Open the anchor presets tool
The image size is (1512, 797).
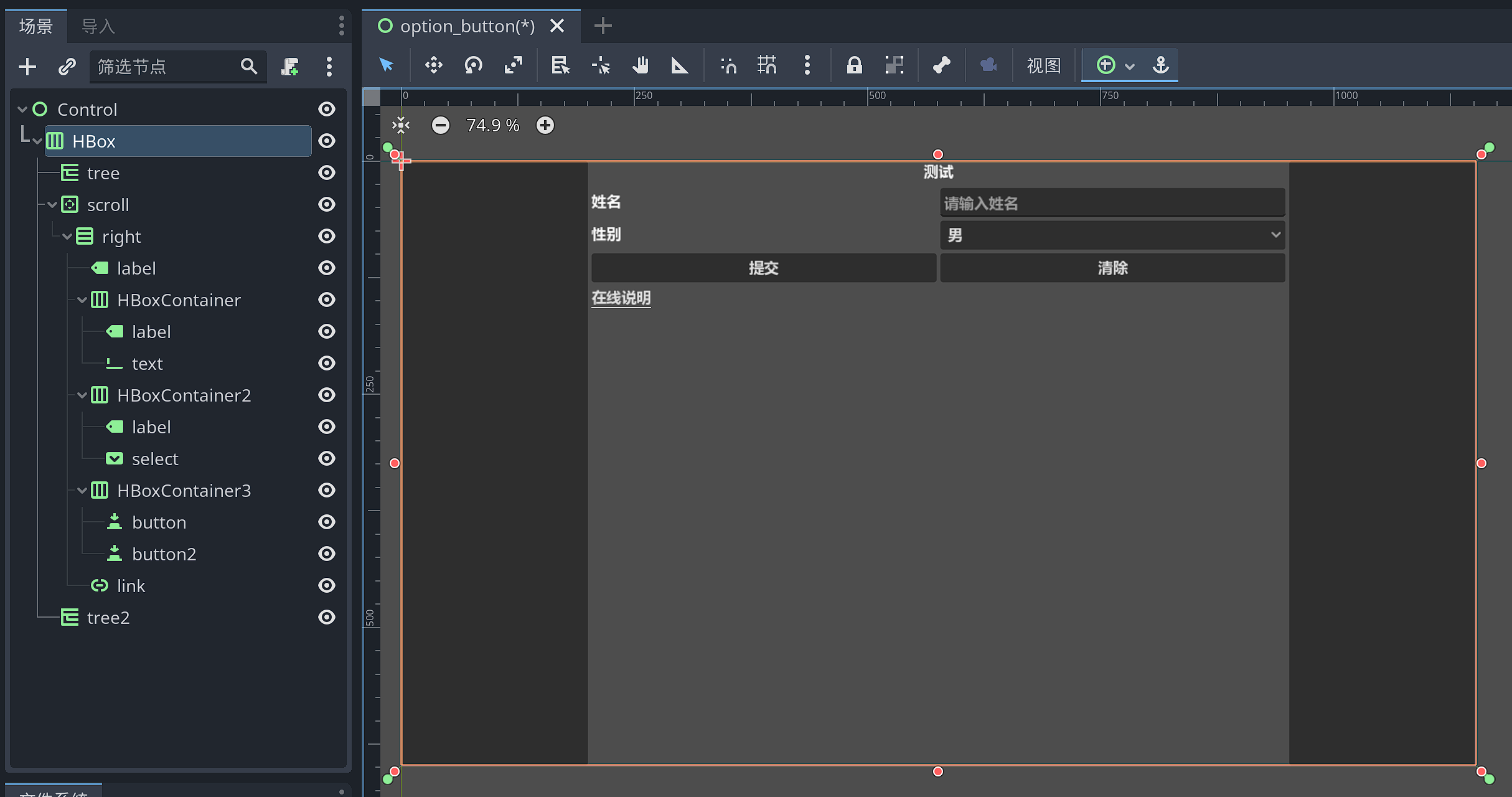pyautogui.click(x=1161, y=65)
